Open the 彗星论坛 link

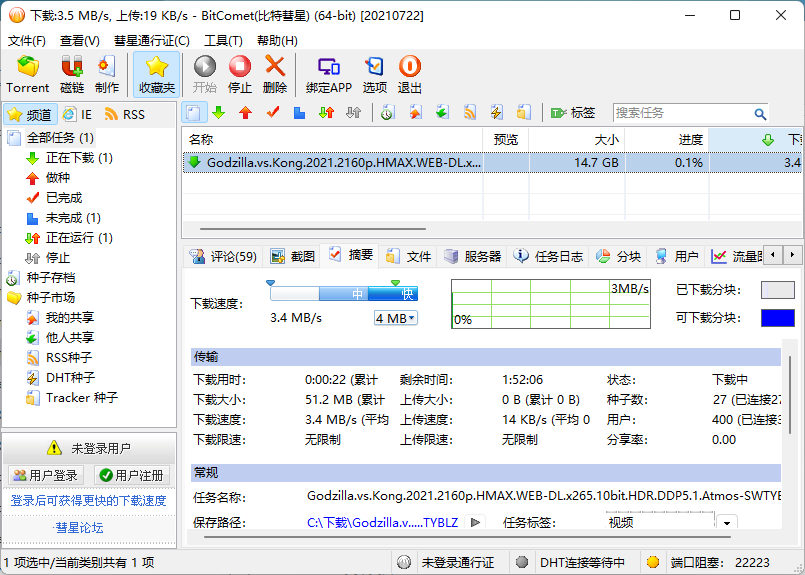[79, 527]
